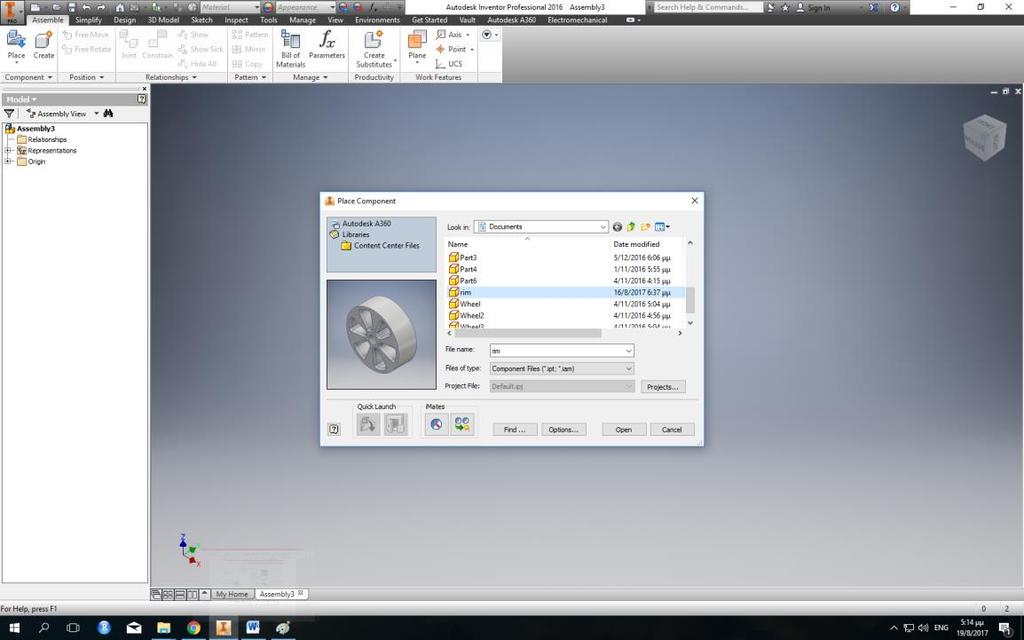Viewport: 1024px width, 640px height.
Task: Switch to the Simplify ribbon tab
Action: 88,20
